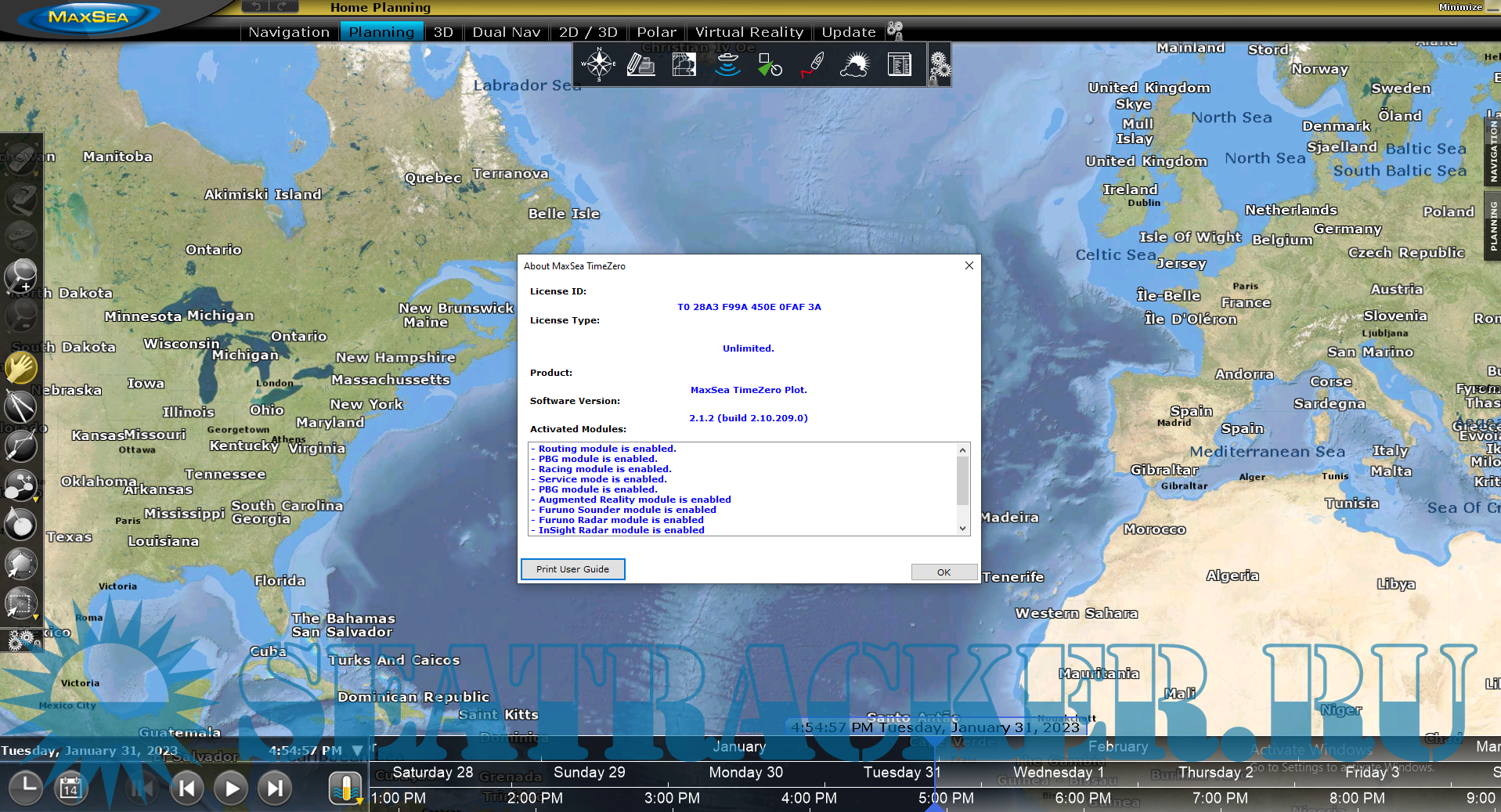
Task: Click the Print User Guide button
Action: coord(572,569)
